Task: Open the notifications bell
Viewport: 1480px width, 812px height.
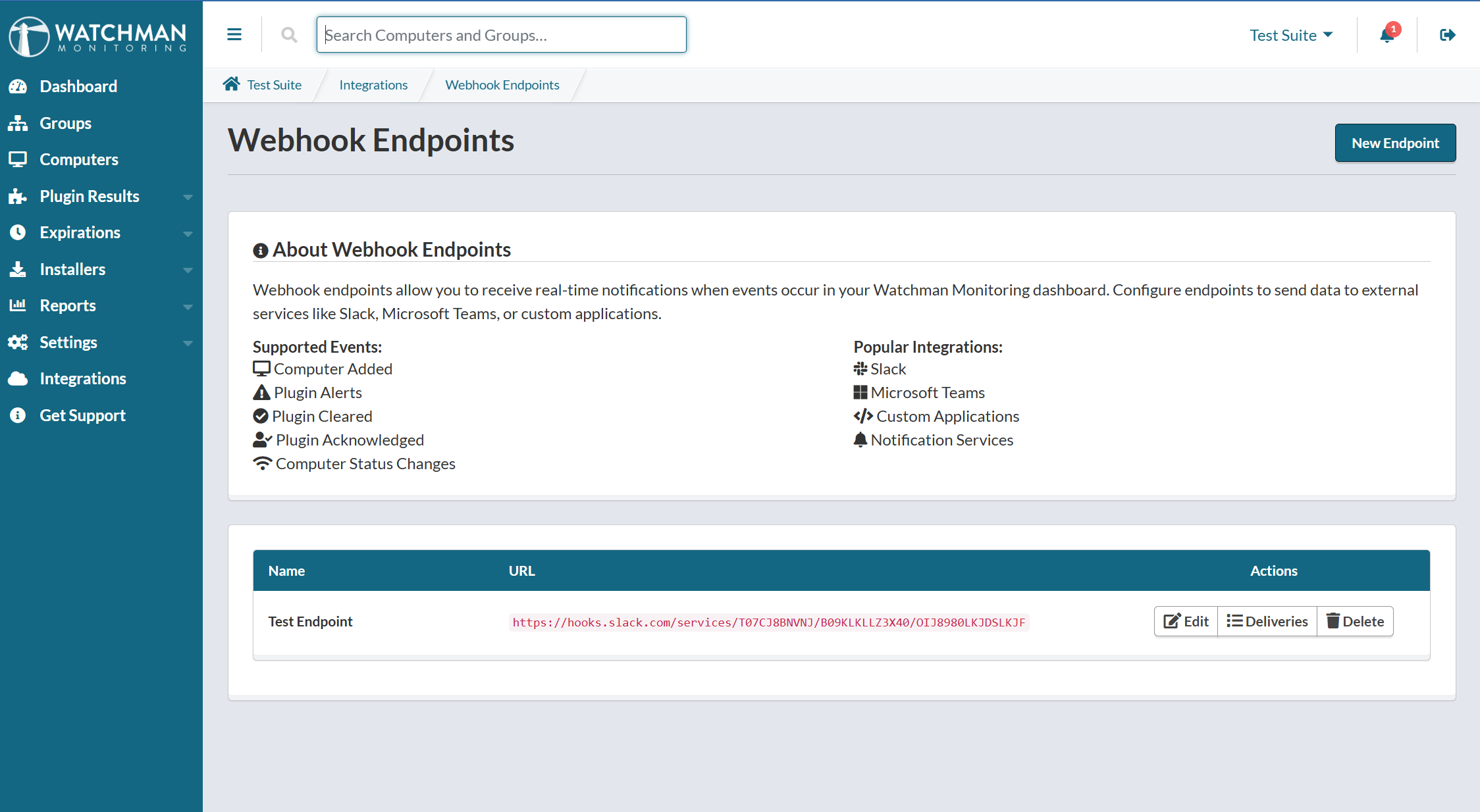Action: click(x=1387, y=35)
